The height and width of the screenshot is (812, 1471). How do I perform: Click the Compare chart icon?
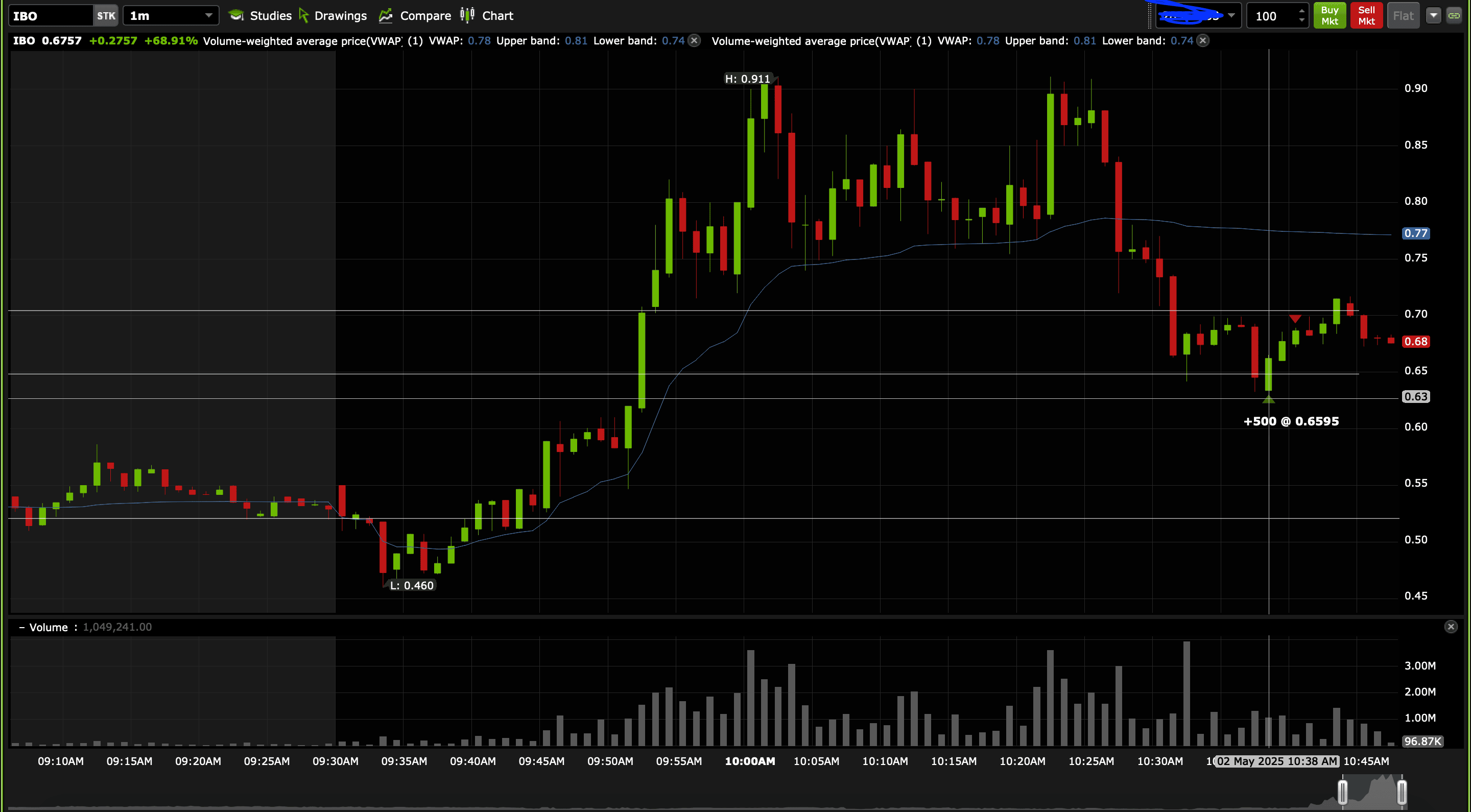(x=386, y=15)
